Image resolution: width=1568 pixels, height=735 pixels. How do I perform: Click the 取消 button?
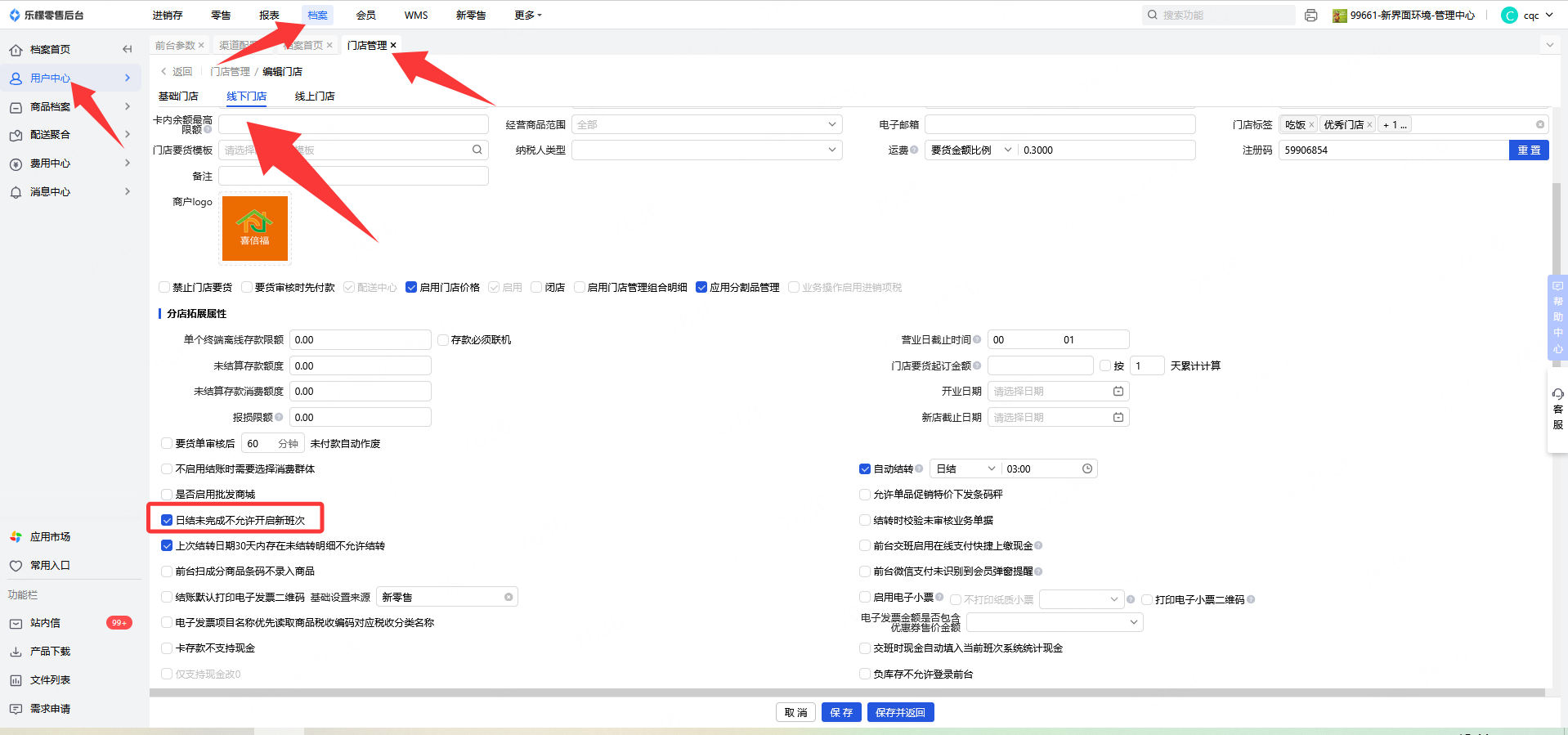tap(795, 713)
